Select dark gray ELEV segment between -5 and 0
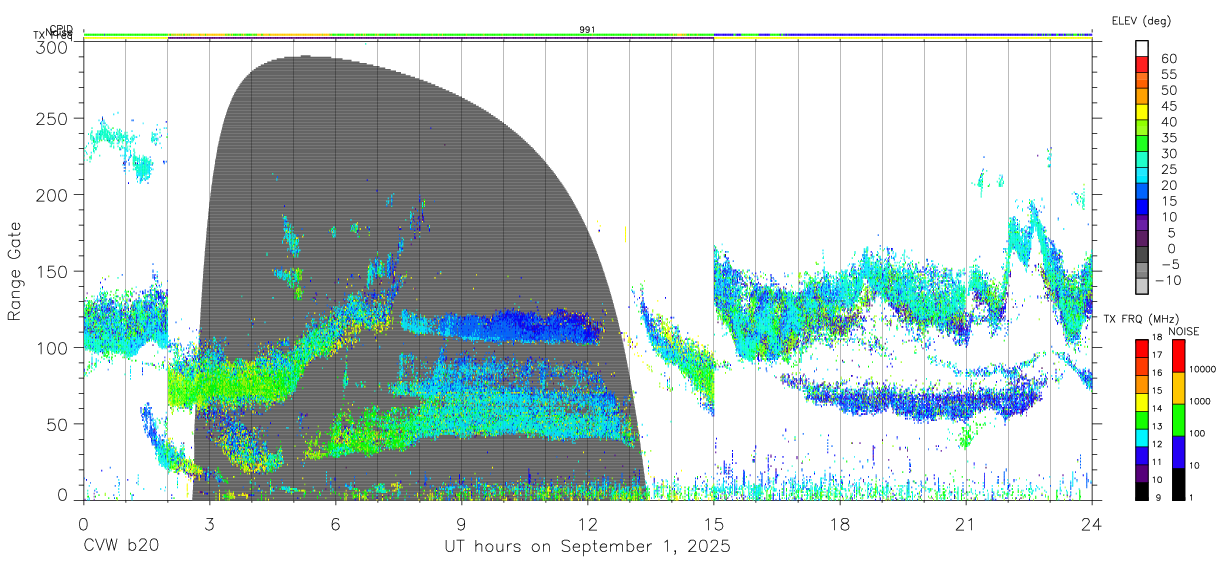 pos(1142,255)
